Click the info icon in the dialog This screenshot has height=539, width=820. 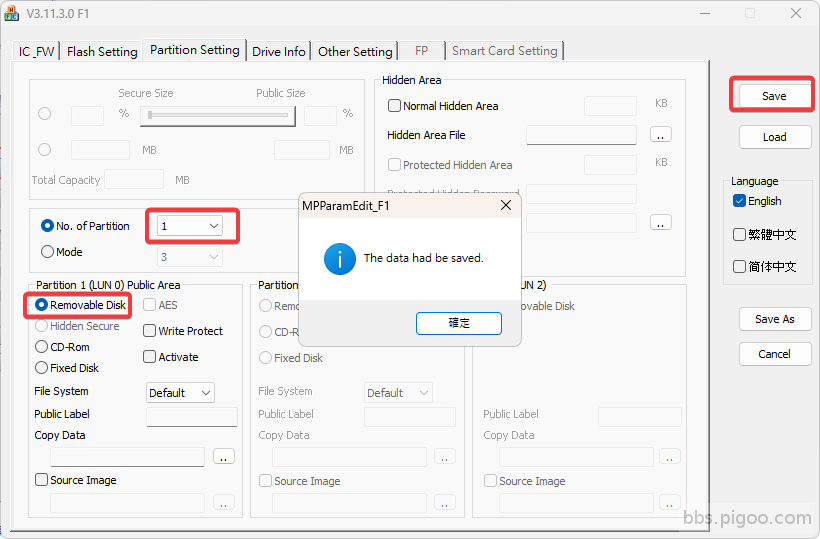click(340, 258)
